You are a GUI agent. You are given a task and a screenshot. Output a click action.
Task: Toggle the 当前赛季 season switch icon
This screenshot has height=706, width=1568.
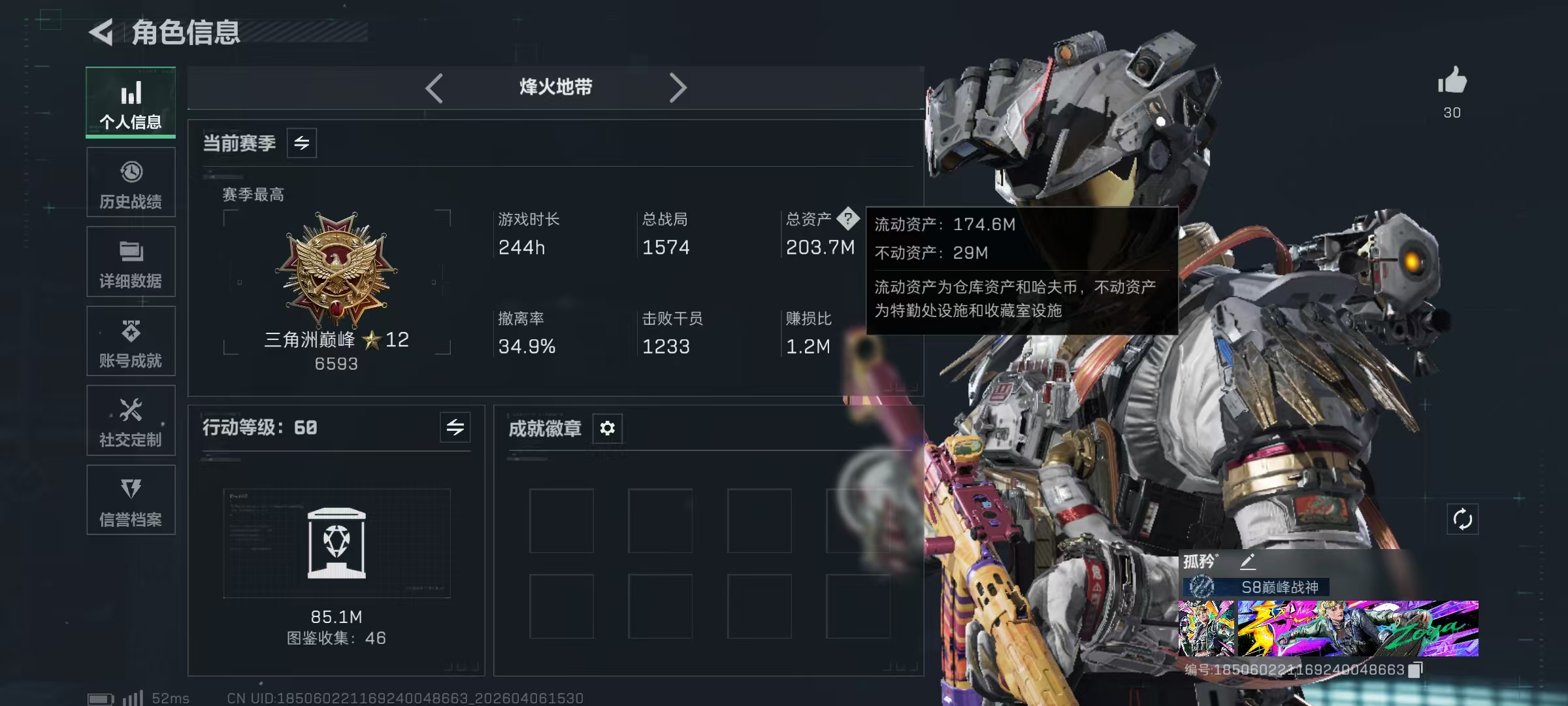[x=302, y=143]
